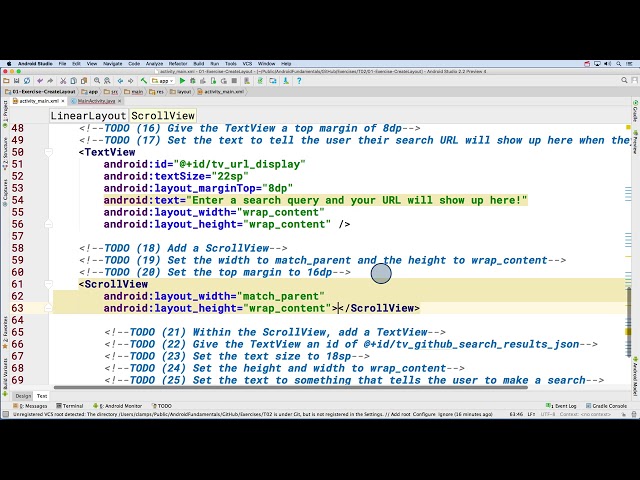640x480 pixels.
Task: Click the Cut scissors icon
Action: [63, 81]
